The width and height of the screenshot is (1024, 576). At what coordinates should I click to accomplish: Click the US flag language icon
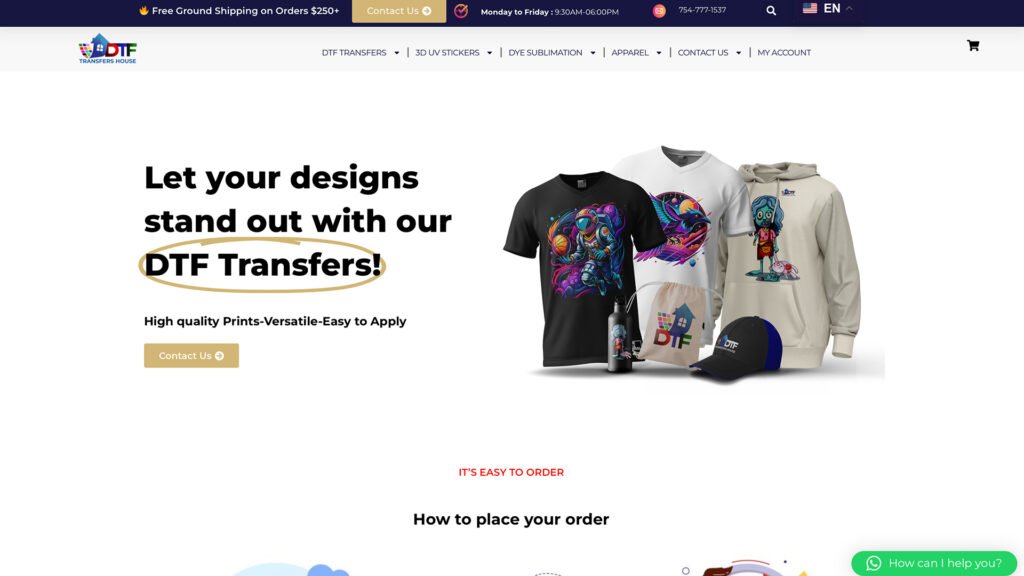pos(810,8)
